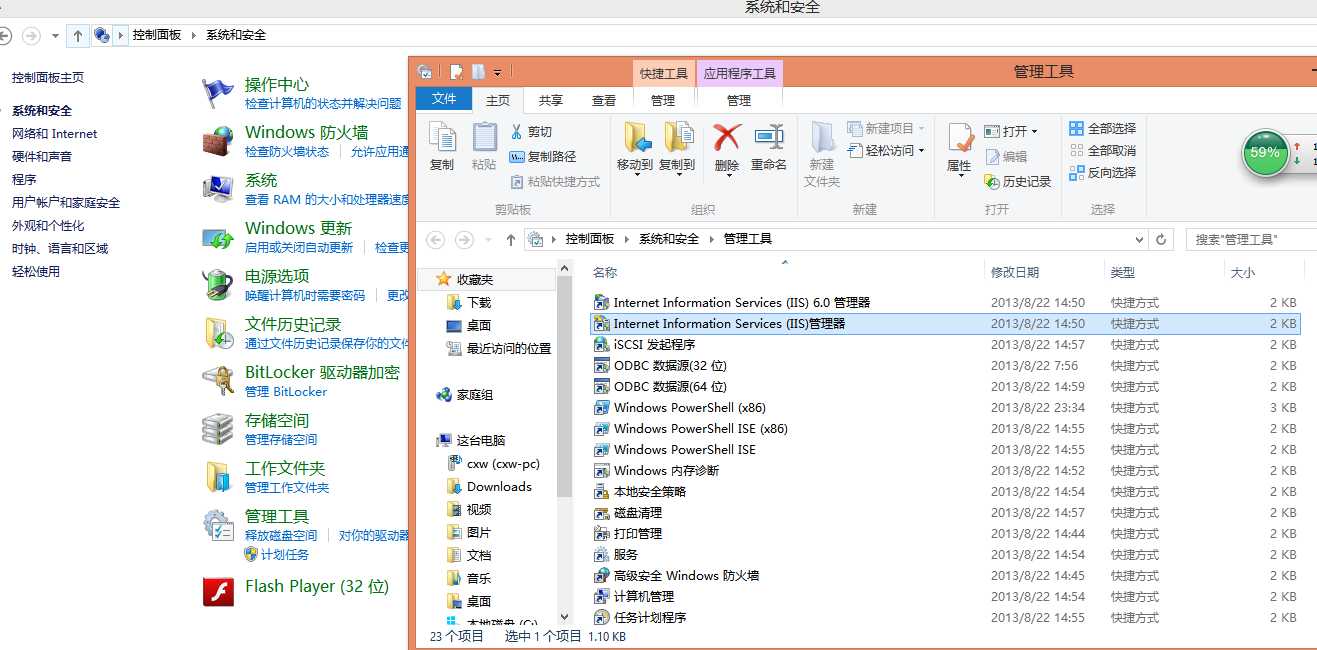
Task: Click the BitLocker drive encryption key icon
Action: (x=218, y=381)
